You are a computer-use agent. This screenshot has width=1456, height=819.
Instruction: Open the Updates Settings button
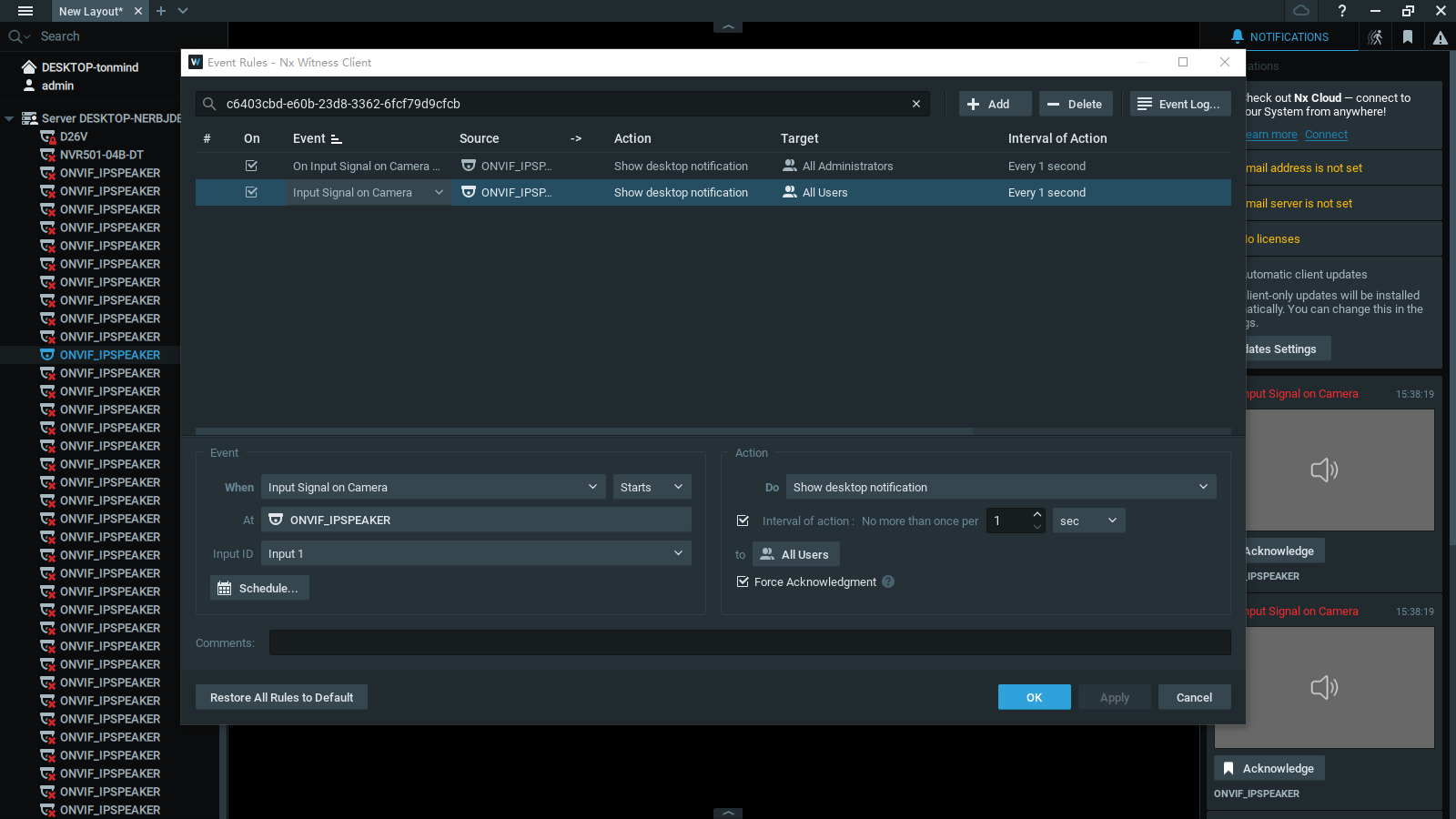click(x=1288, y=349)
